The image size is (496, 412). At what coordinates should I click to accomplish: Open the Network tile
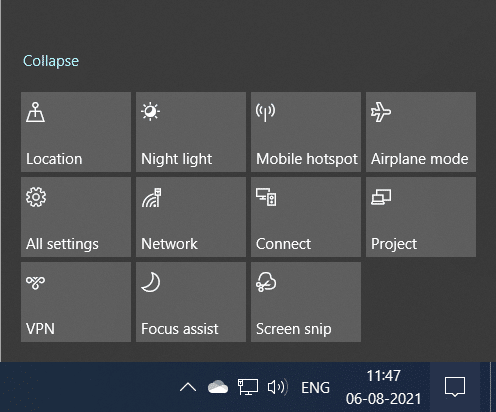click(191, 217)
